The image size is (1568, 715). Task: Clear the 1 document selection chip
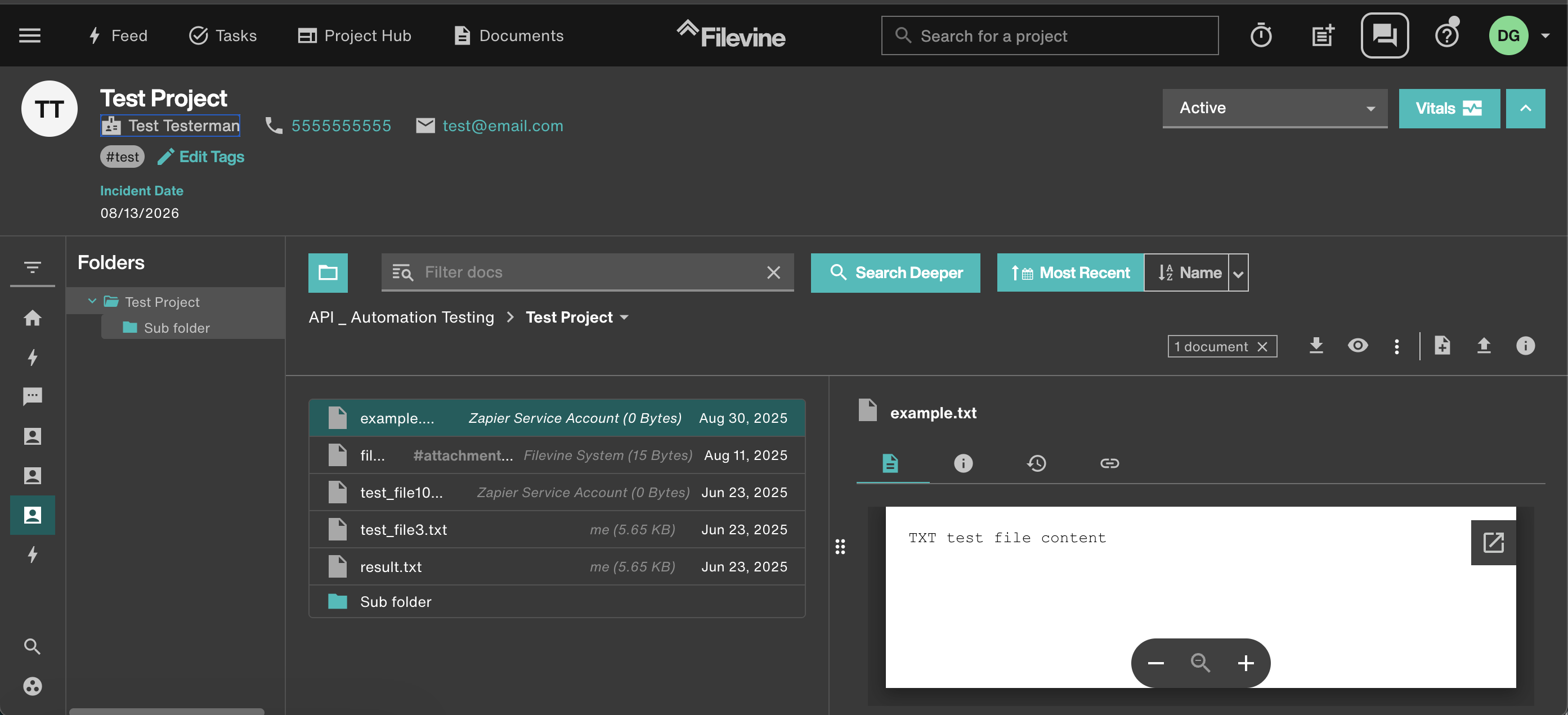click(x=1262, y=346)
